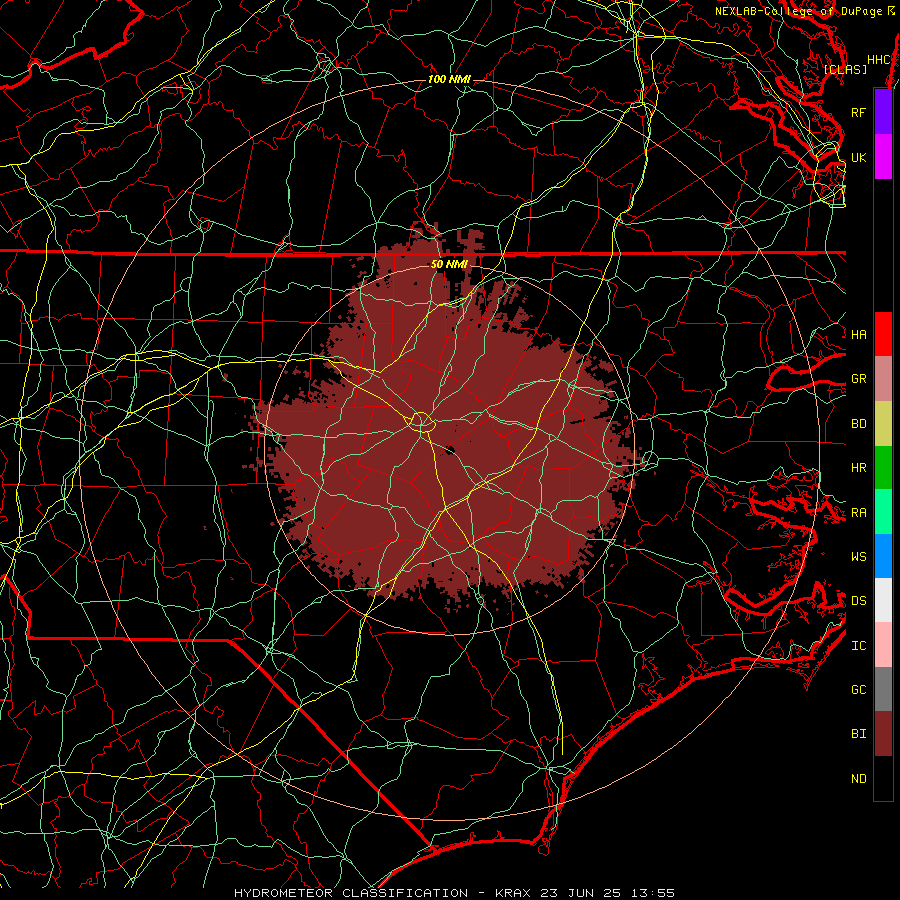Click the [CLAS] units label
The image size is (900, 900).
pos(845,69)
